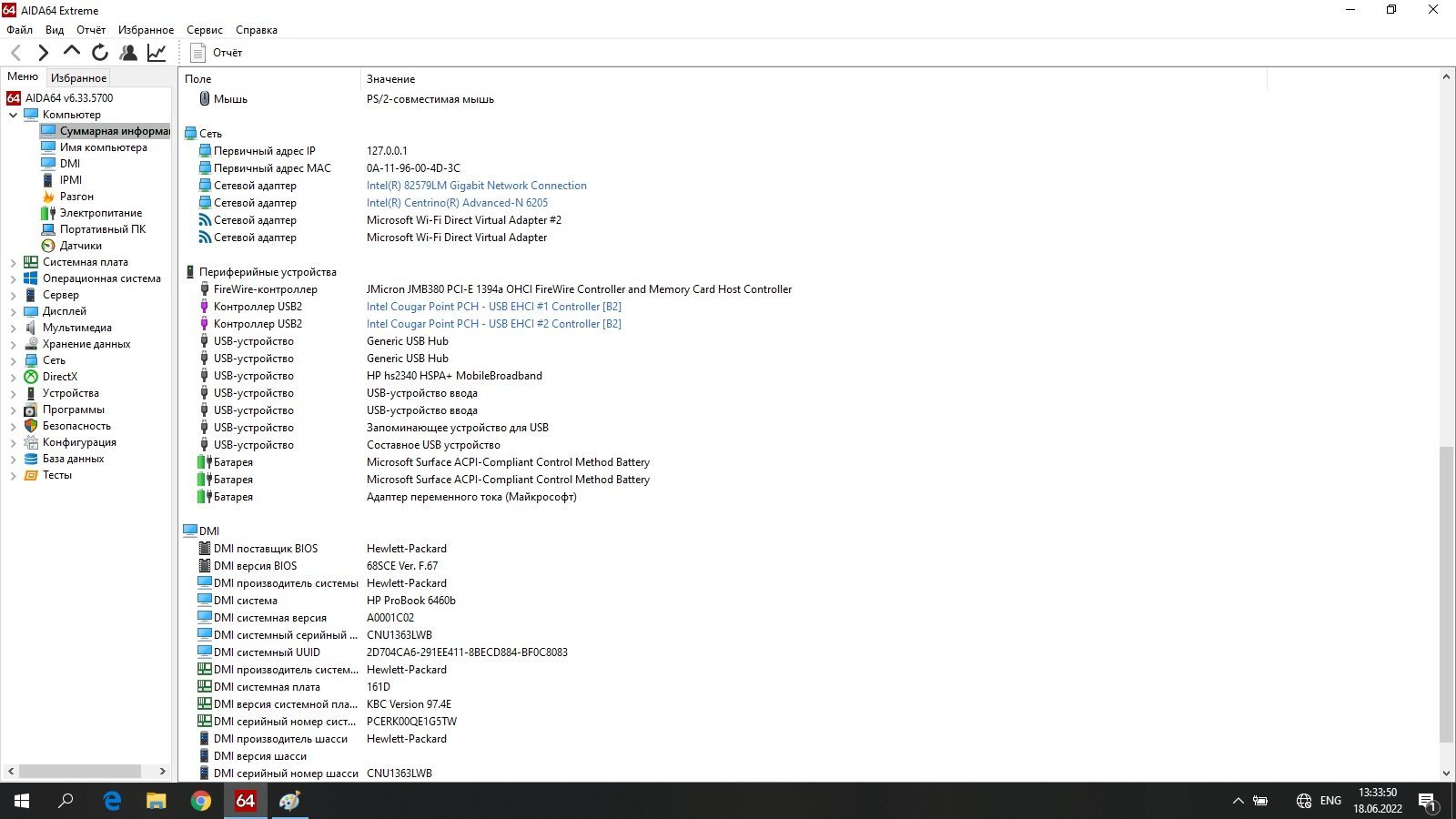Select AIDA64 v6.33.5700 root item

(x=69, y=98)
